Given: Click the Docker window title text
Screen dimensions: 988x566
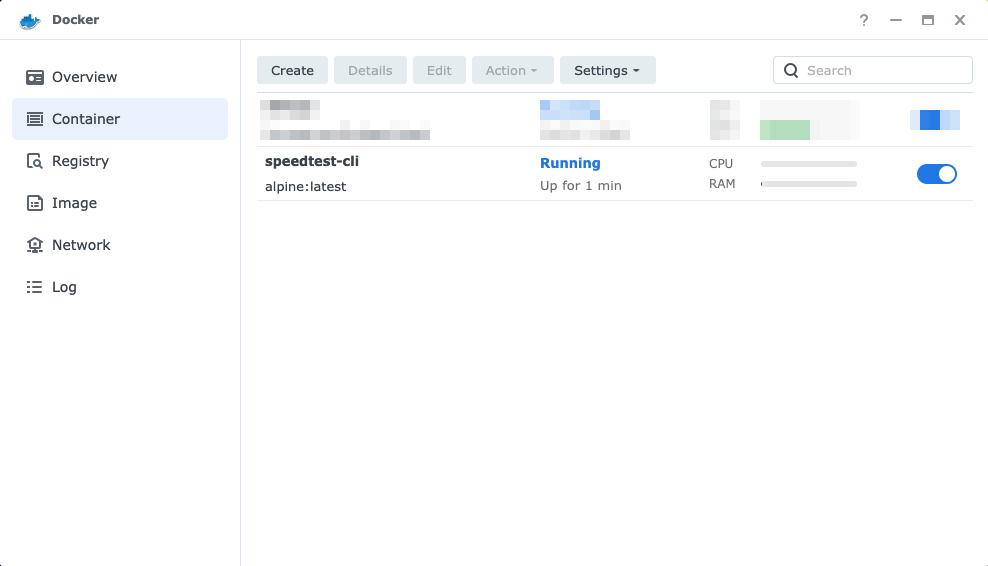Looking at the screenshot, I should 76,20.
